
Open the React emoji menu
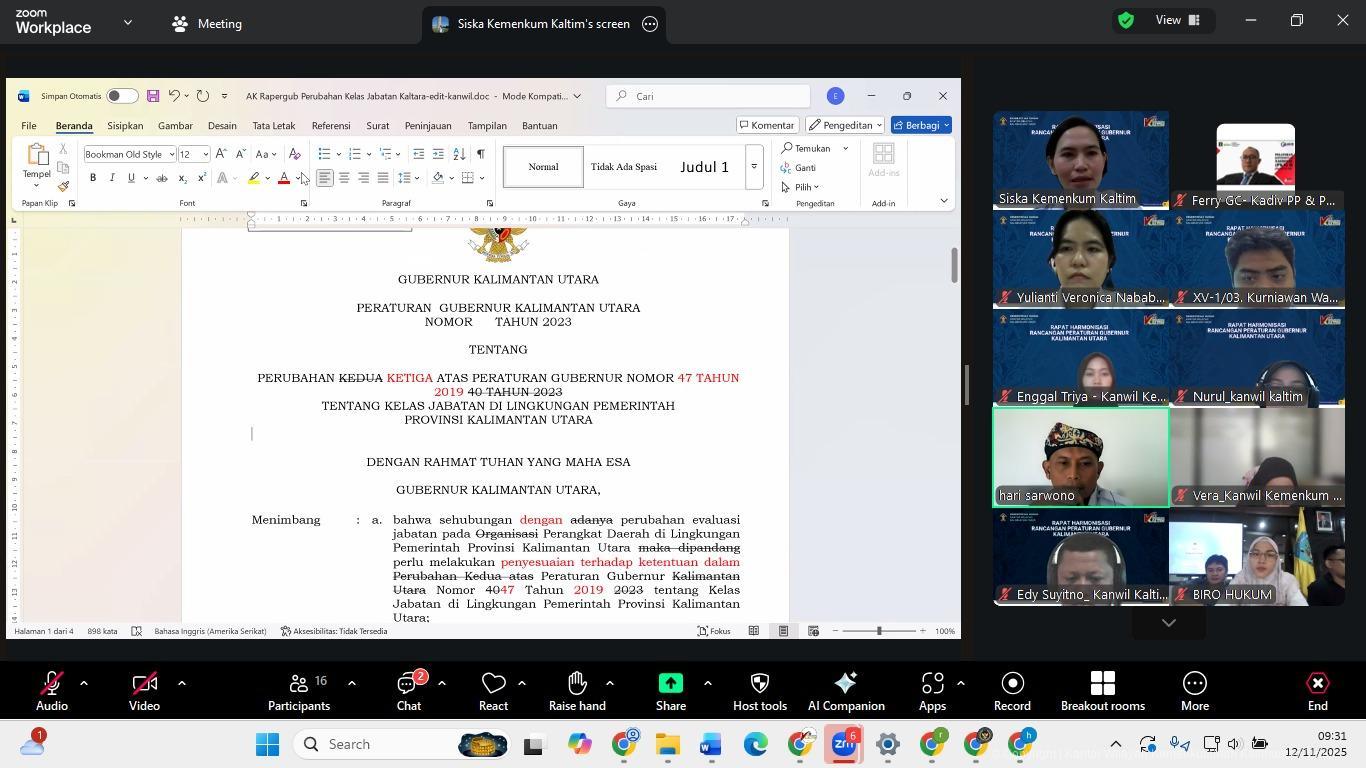click(x=493, y=685)
